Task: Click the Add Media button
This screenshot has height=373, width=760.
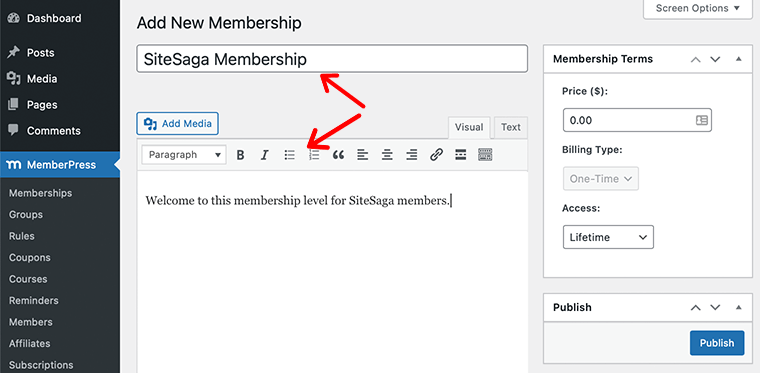Action: tap(178, 124)
